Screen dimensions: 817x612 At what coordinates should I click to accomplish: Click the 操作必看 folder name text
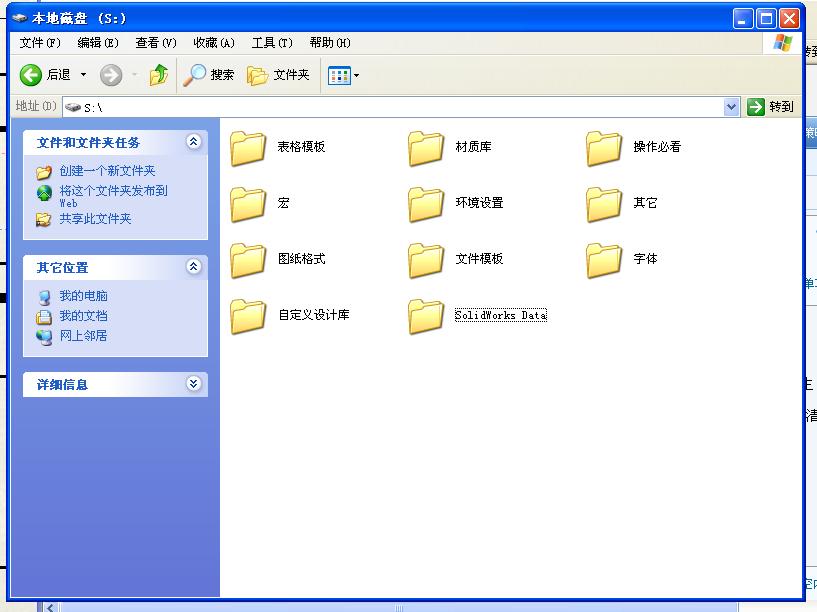[x=657, y=147]
